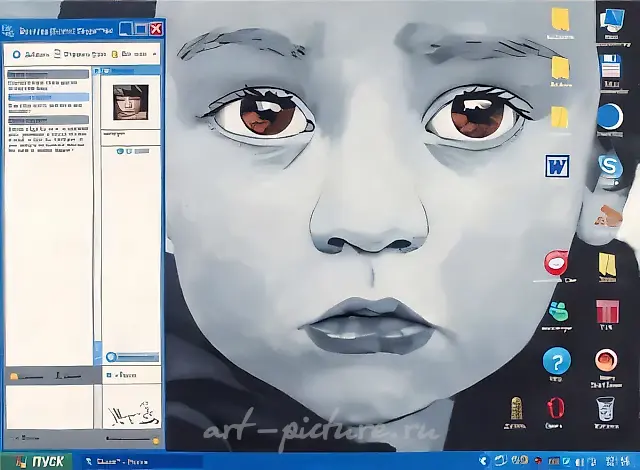Launch the green puzzle-shaped desktop icon

coord(557,313)
